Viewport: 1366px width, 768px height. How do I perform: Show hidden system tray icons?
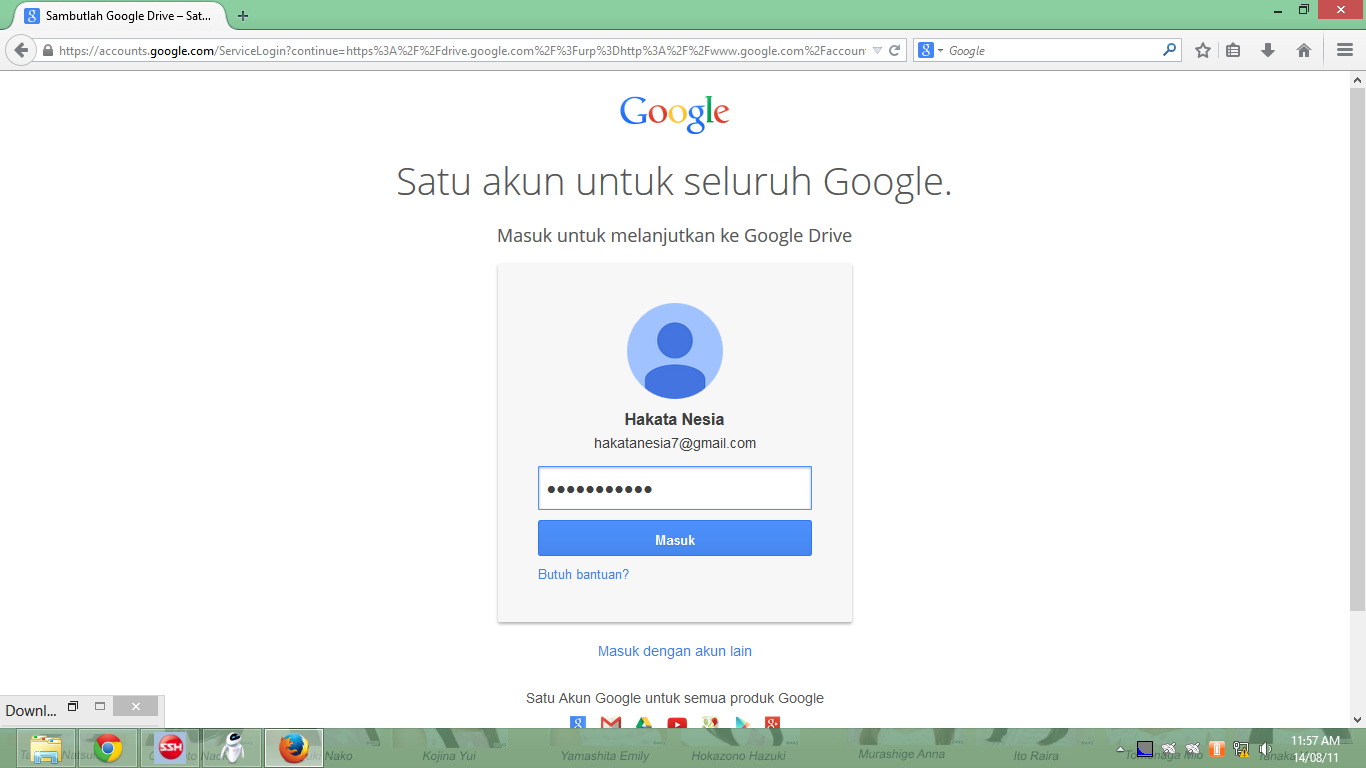pyautogui.click(x=1120, y=749)
